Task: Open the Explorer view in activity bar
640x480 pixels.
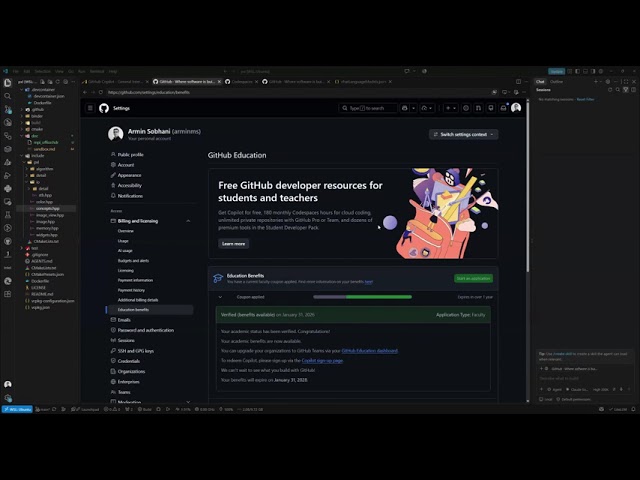Action: (7, 83)
